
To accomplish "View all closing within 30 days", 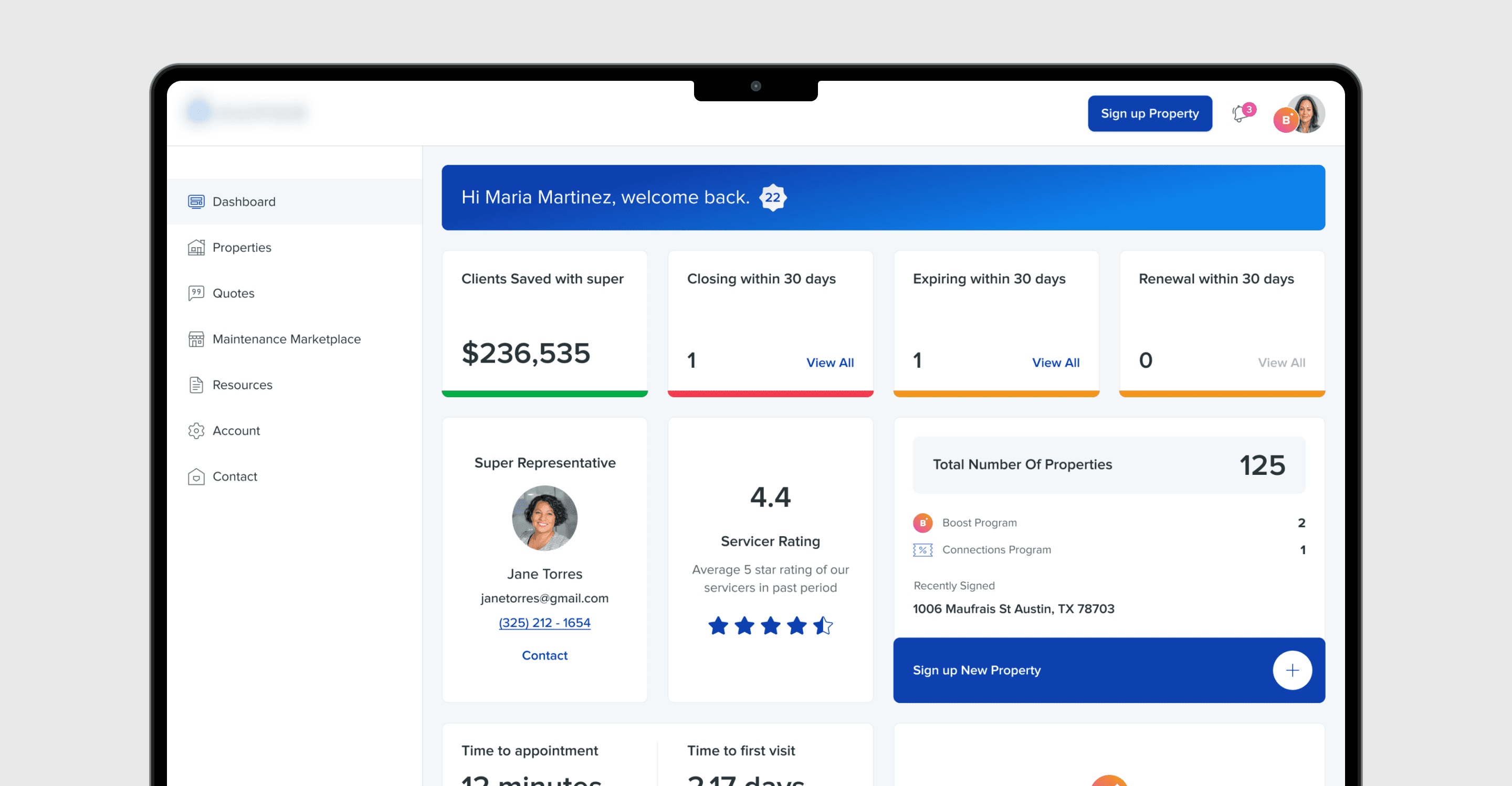I will pos(829,363).
